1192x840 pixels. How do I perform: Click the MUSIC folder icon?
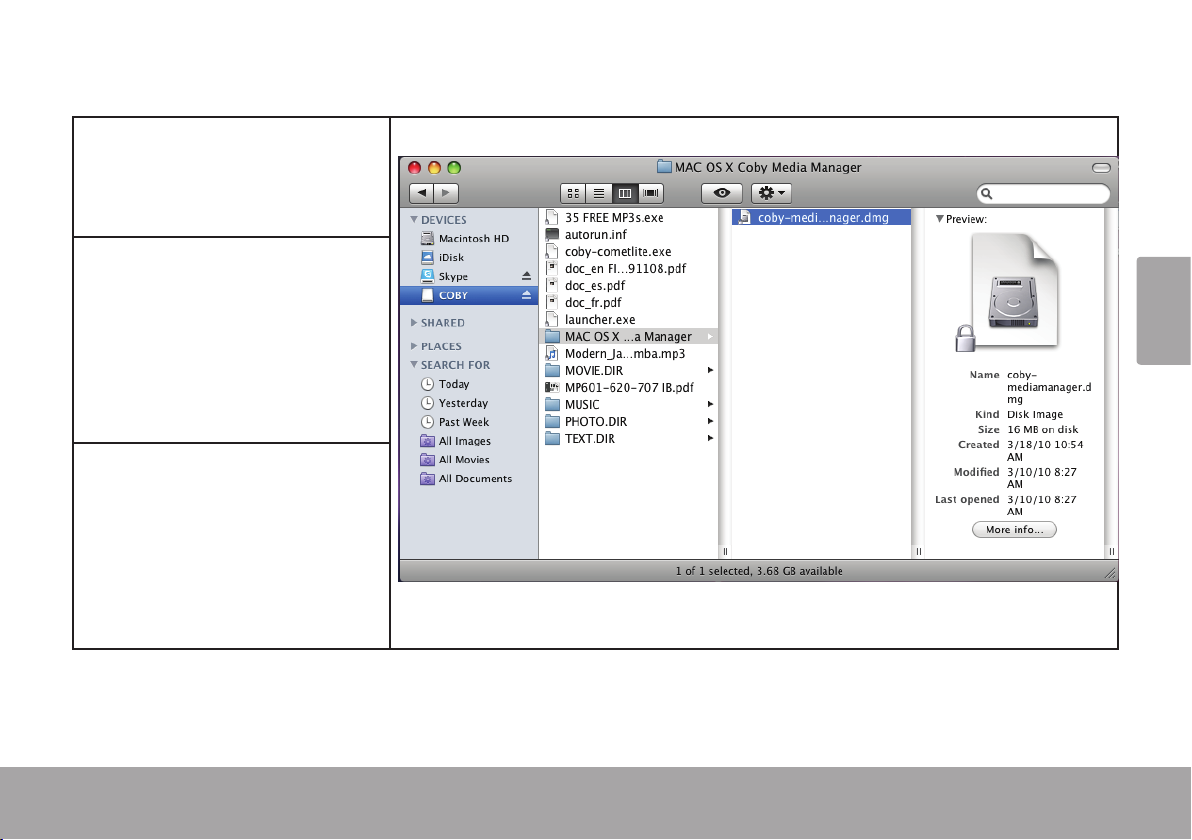click(x=553, y=404)
